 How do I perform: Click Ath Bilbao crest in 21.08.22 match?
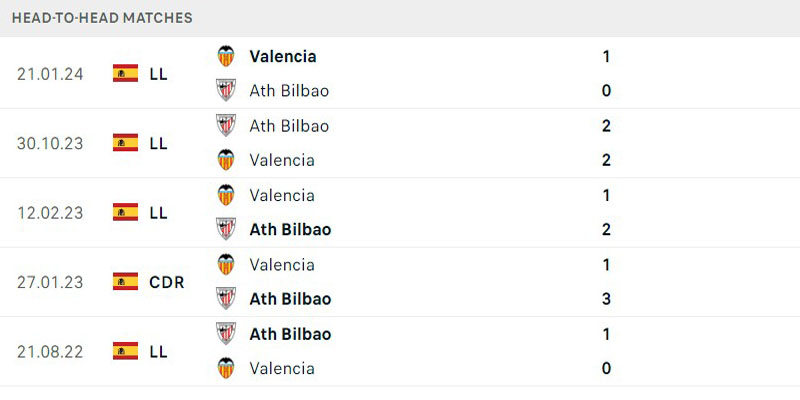click(226, 333)
